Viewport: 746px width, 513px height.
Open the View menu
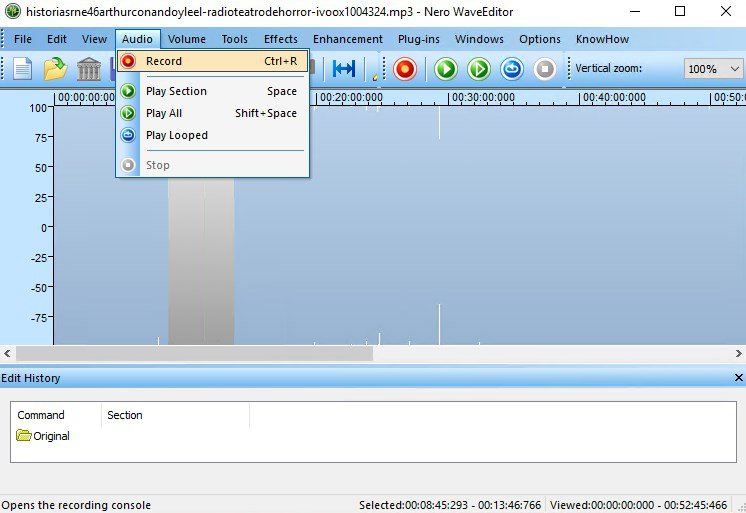[x=94, y=39]
